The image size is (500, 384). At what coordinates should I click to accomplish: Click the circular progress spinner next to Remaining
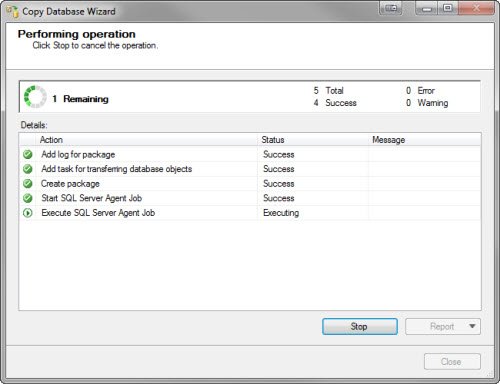point(35,97)
